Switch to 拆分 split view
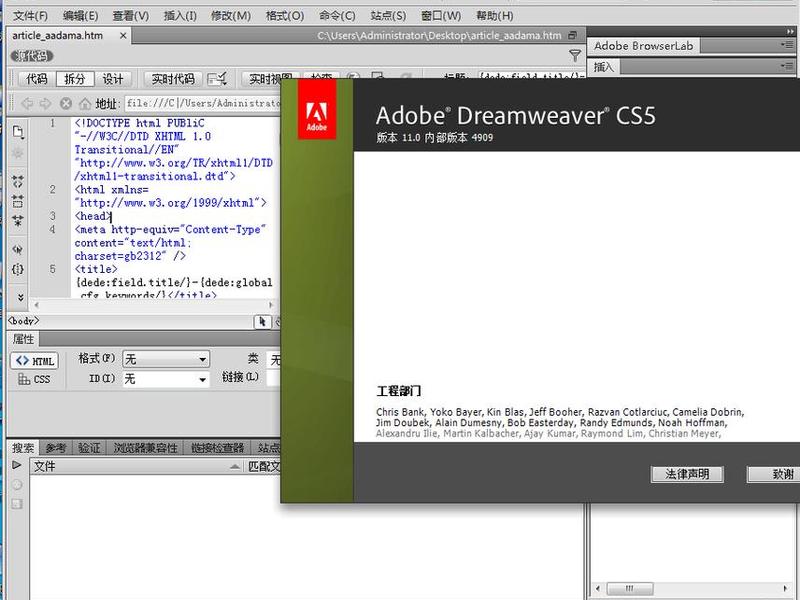This screenshot has height=600, width=800. (x=74, y=79)
